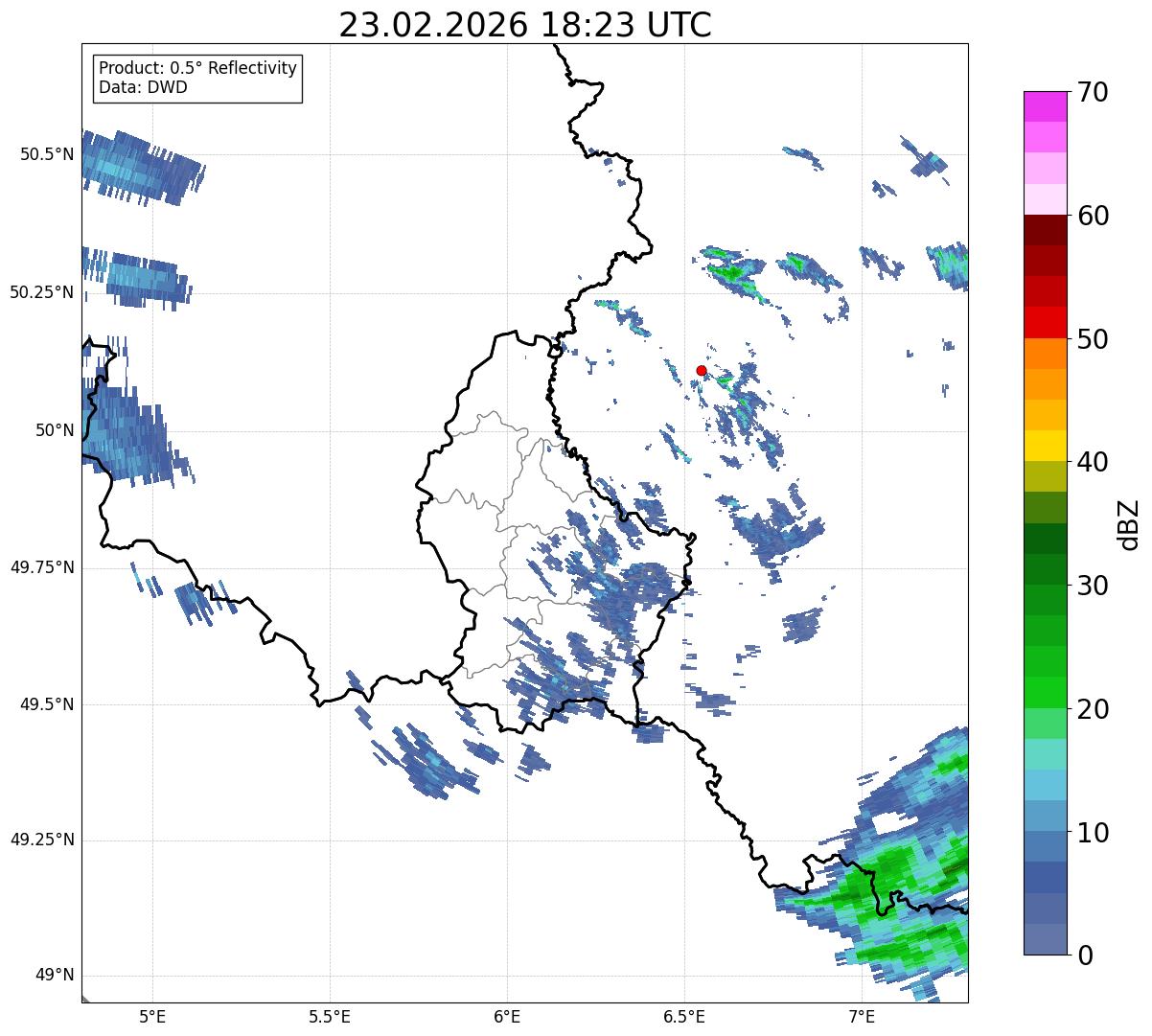This screenshot has height=1036, width=1152.
Task: Click the 49°N latitude label
Action: (55, 976)
